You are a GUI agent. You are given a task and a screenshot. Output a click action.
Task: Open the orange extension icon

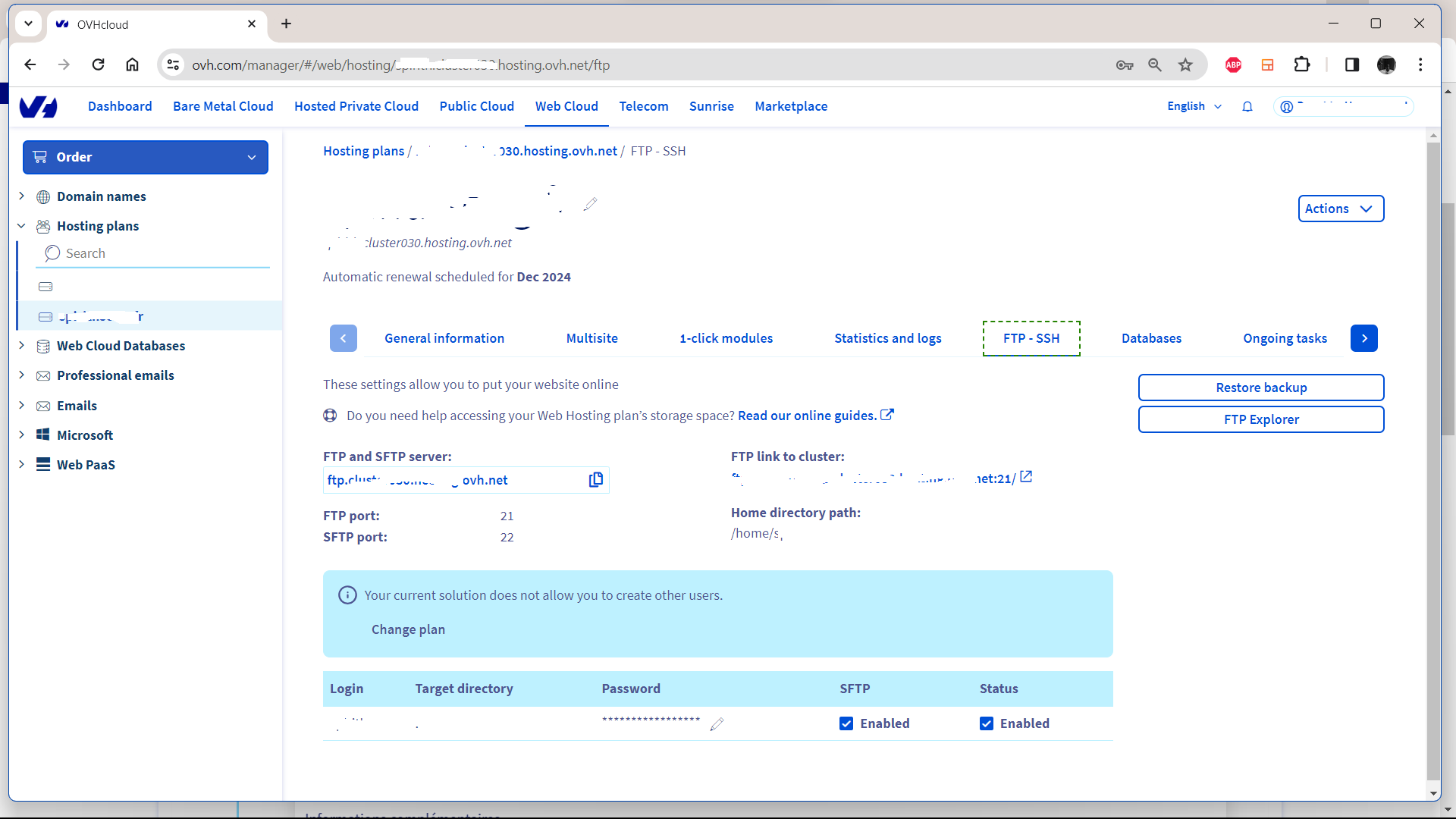(1267, 65)
